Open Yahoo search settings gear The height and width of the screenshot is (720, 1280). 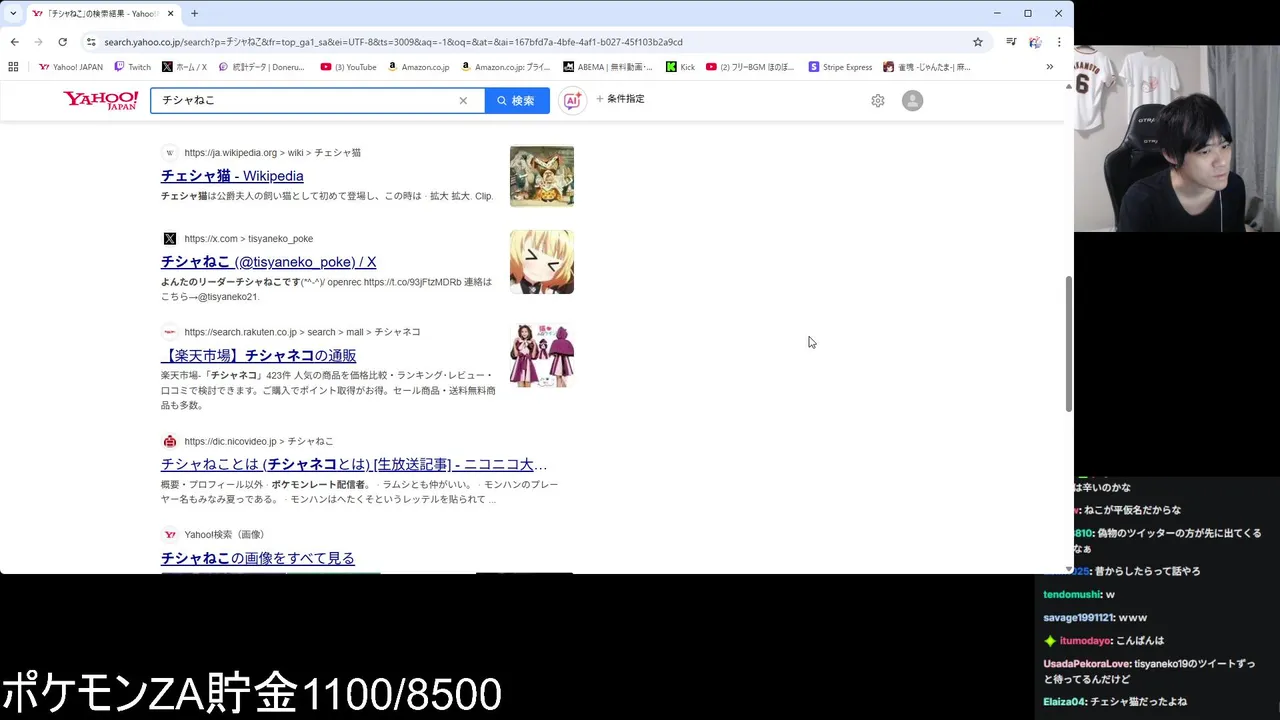pyautogui.click(x=878, y=101)
